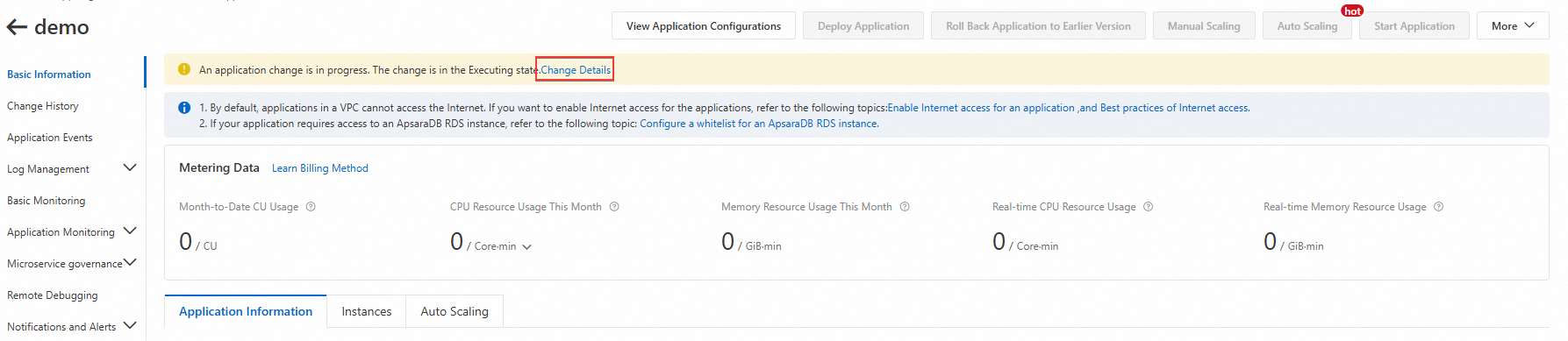Click help icon beside CPU Resource Usage This Month

(614, 207)
